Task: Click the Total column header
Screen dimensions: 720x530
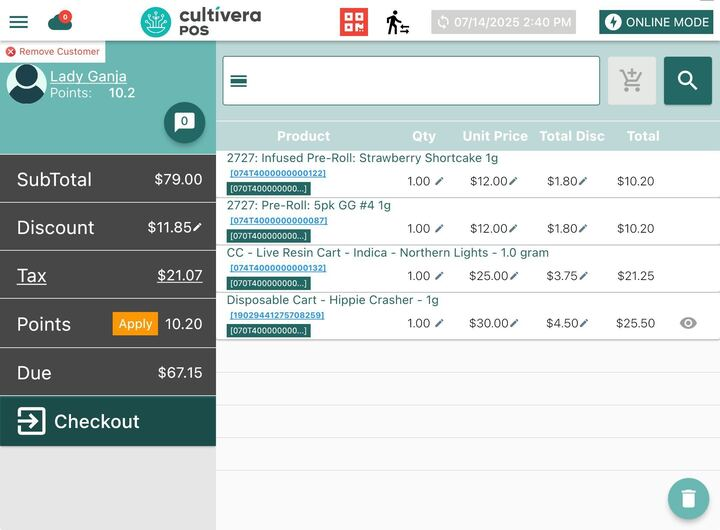Action: pyautogui.click(x=643, y=136)
